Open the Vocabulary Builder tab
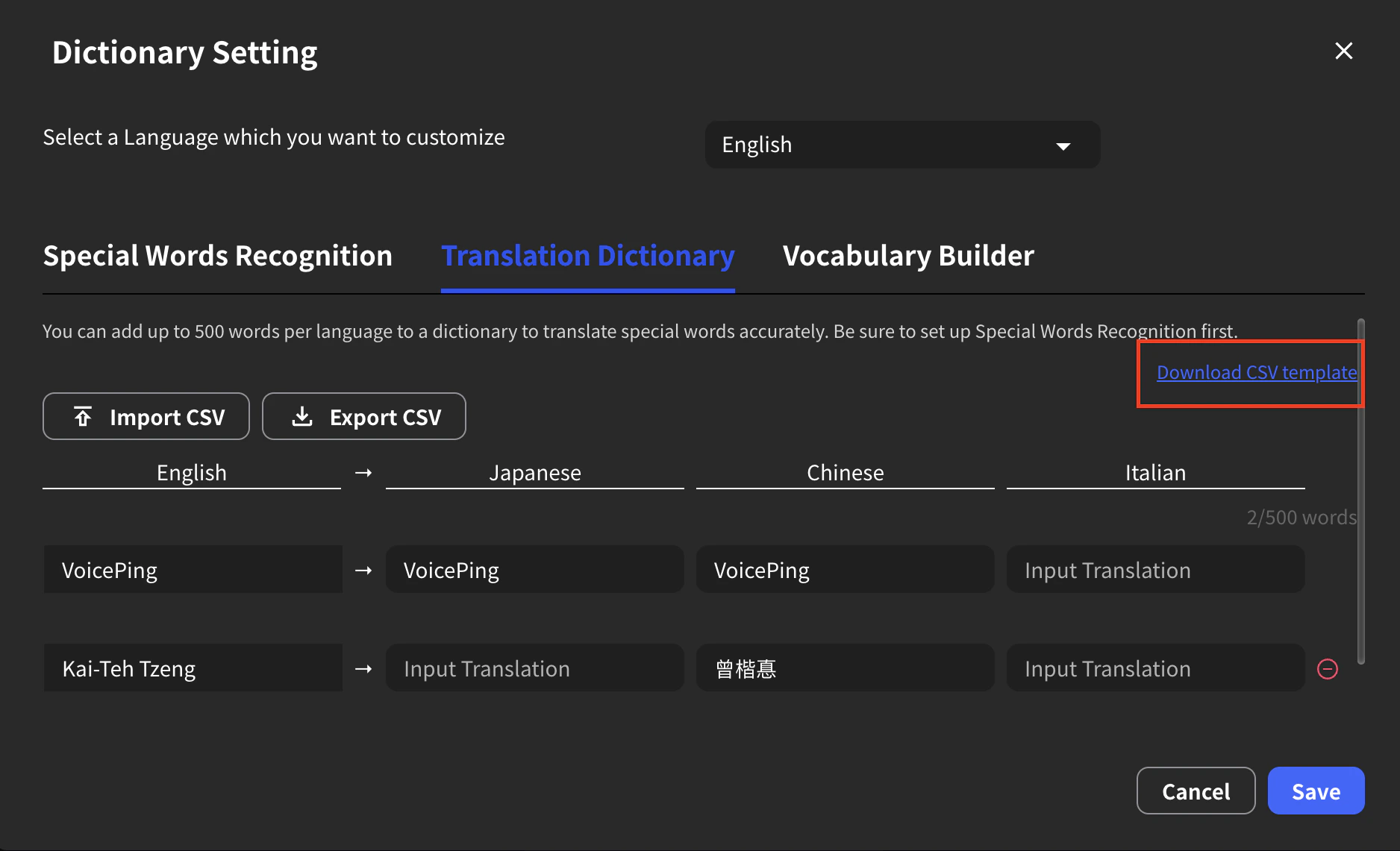The width and height of the screenshot is (1400, 851). click(908, 255)
